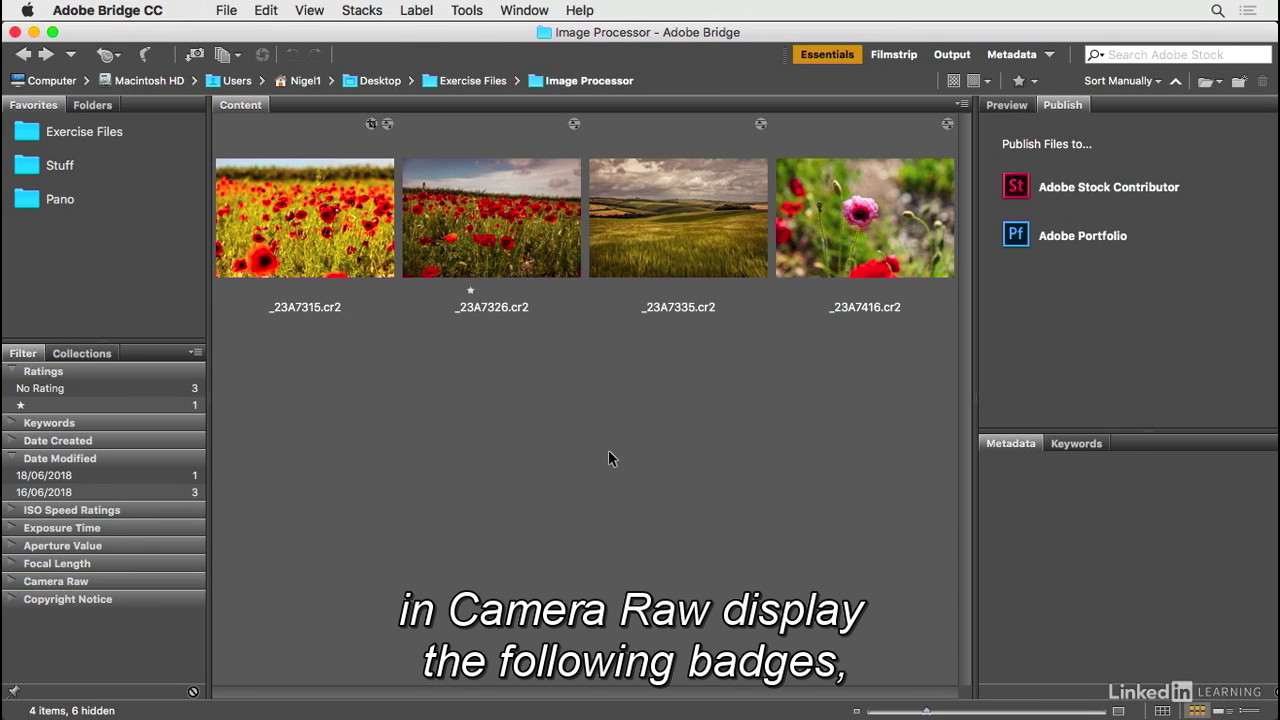Go to Desktop in the path bar
Viewport: 1280px width, 720px height.
[x=380, y=81]
